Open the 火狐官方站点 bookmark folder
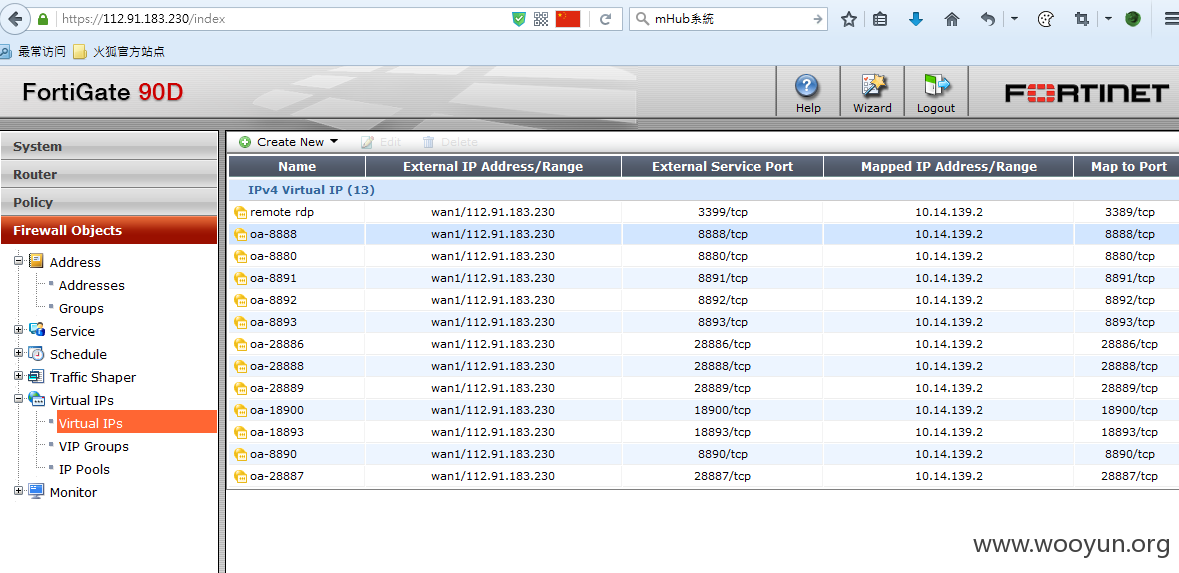 point(119,52)
